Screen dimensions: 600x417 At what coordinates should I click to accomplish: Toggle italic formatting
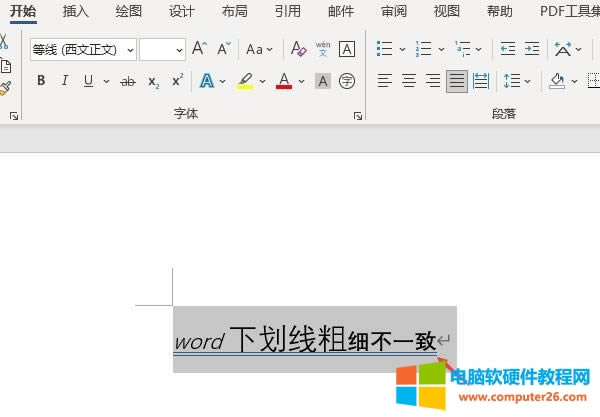(65, 81)
